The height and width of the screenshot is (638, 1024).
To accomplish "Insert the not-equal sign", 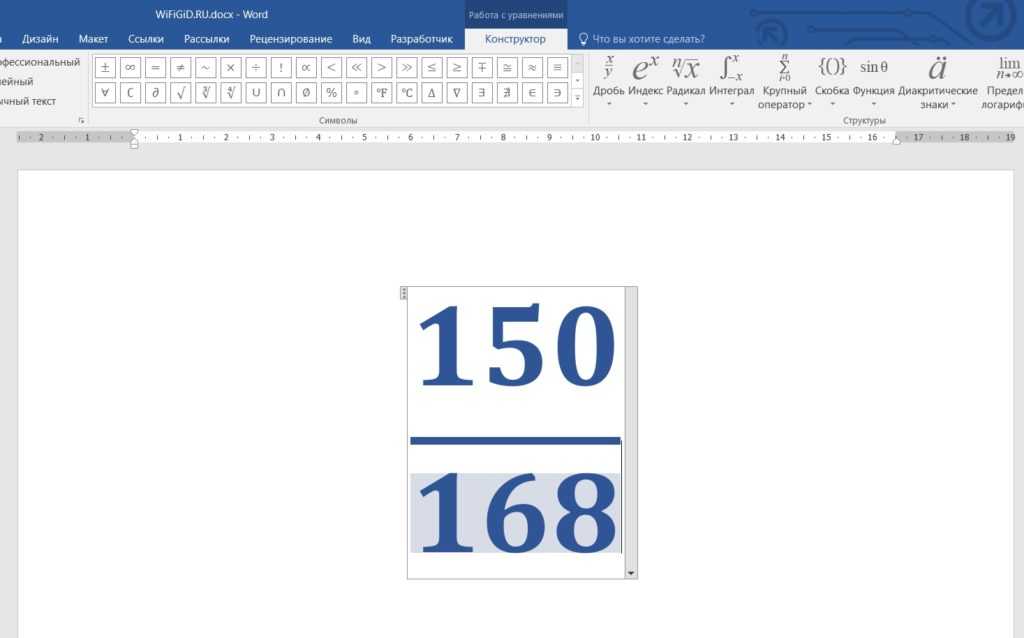I will [180, 67].
